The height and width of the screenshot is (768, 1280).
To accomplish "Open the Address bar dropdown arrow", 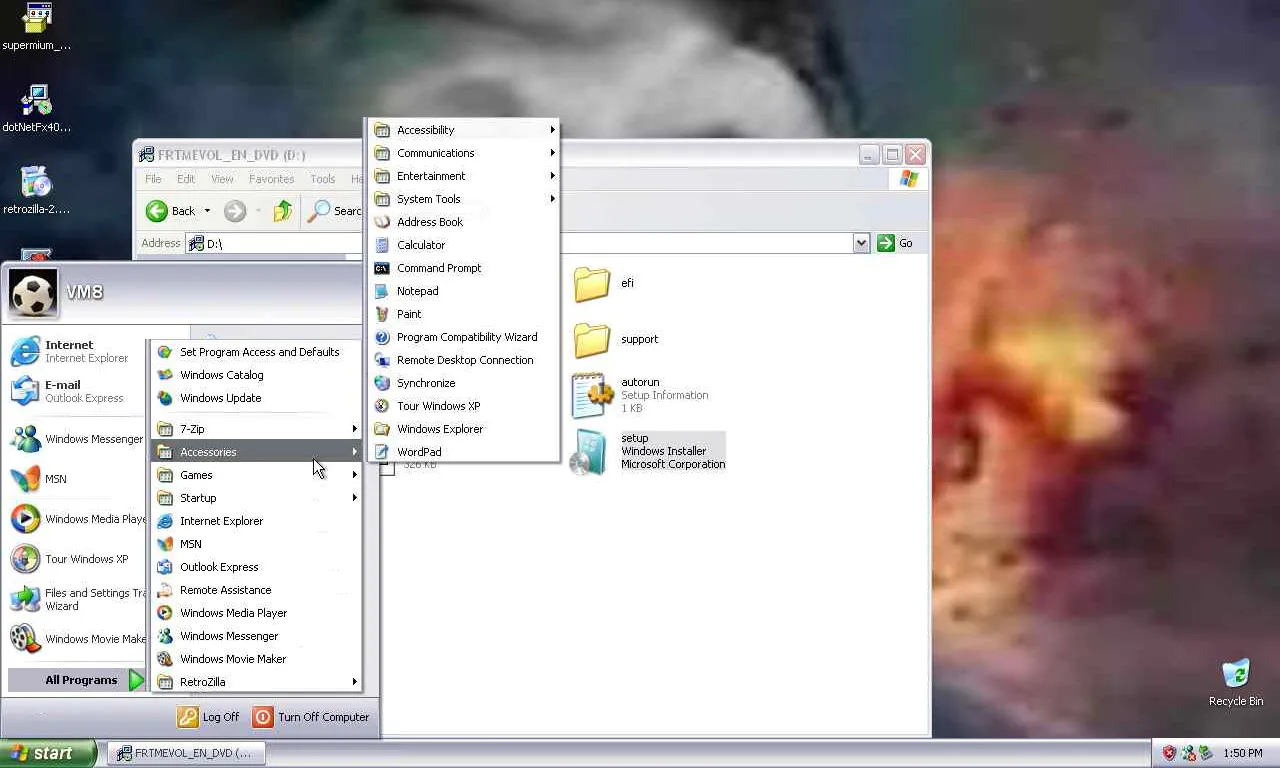I will pyautogui.click(x=861, y=243).
